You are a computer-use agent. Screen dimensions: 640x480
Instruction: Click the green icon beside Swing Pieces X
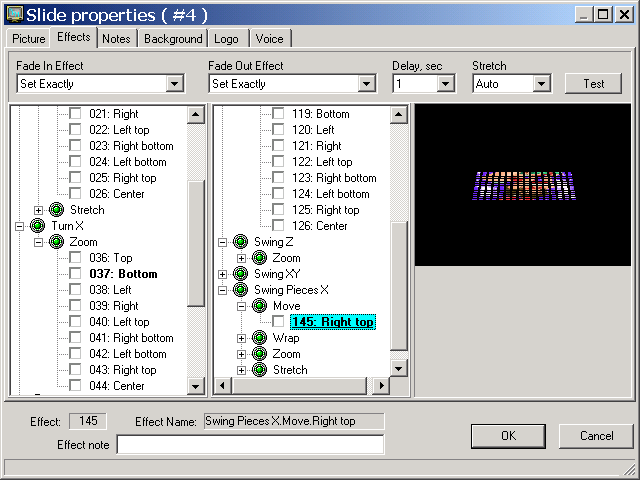[x=240, y=290]
